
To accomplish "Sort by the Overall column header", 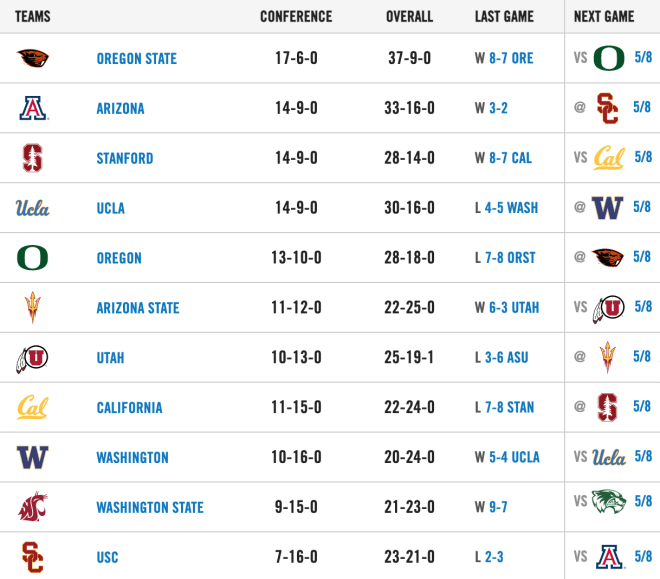I will click(x=409, y=16).
